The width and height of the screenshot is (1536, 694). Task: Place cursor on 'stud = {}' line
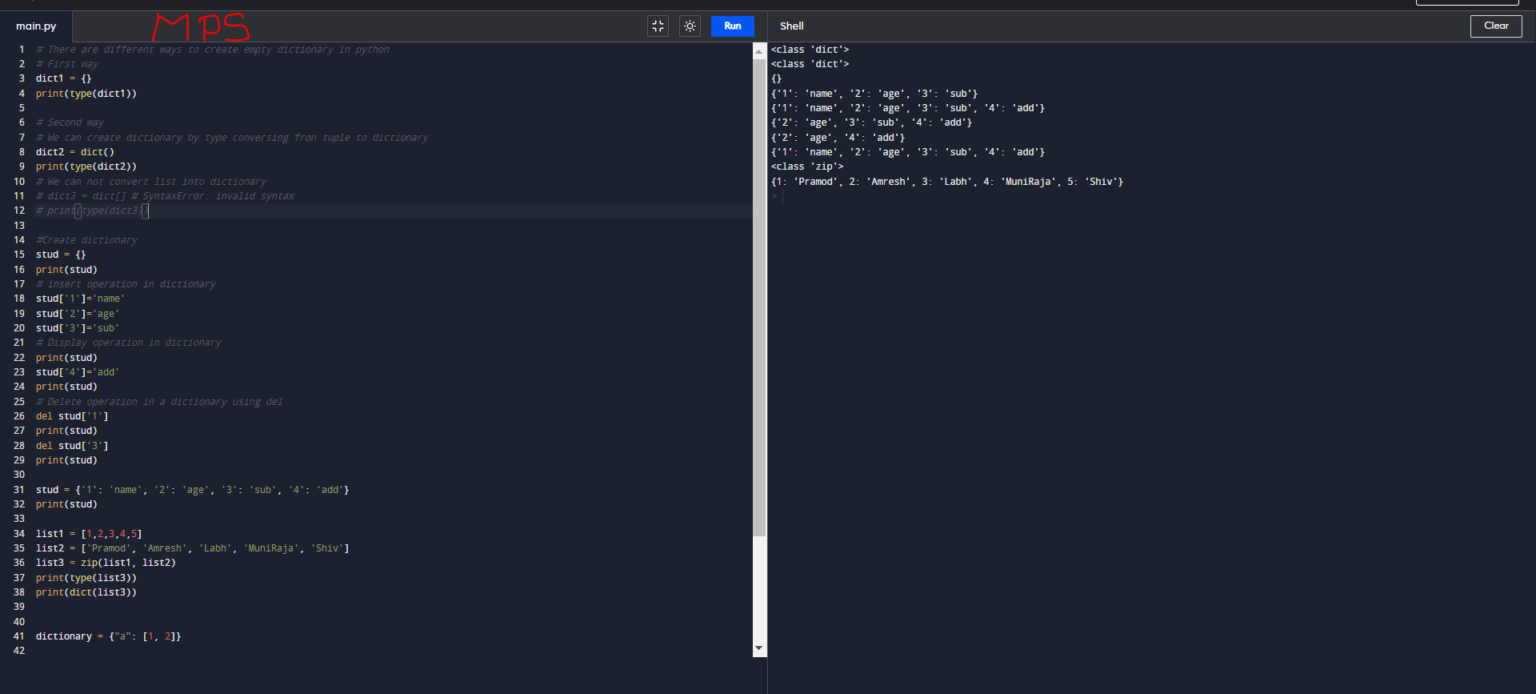click(61, 255)
